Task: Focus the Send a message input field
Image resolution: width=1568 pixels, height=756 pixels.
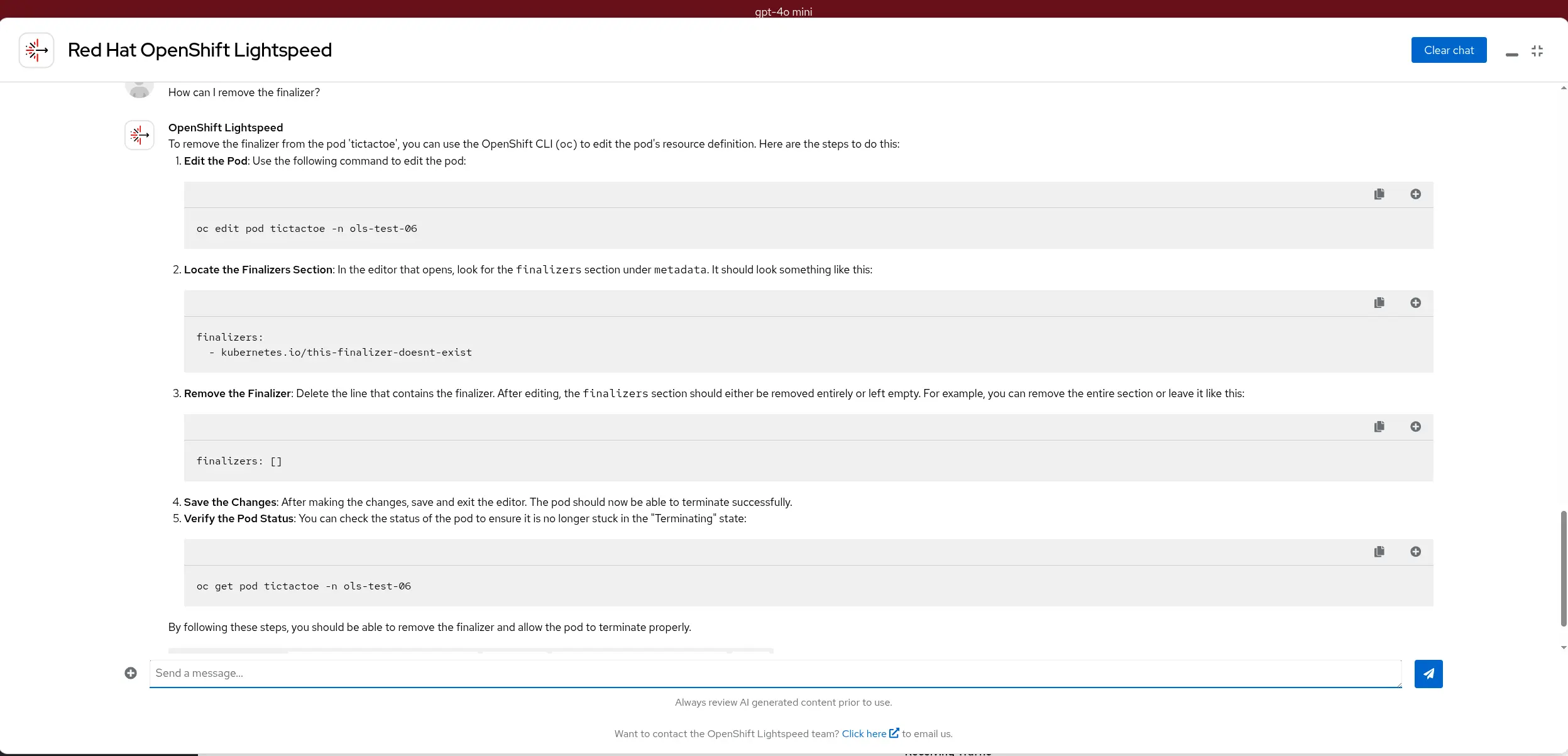Action: point(776,674)
